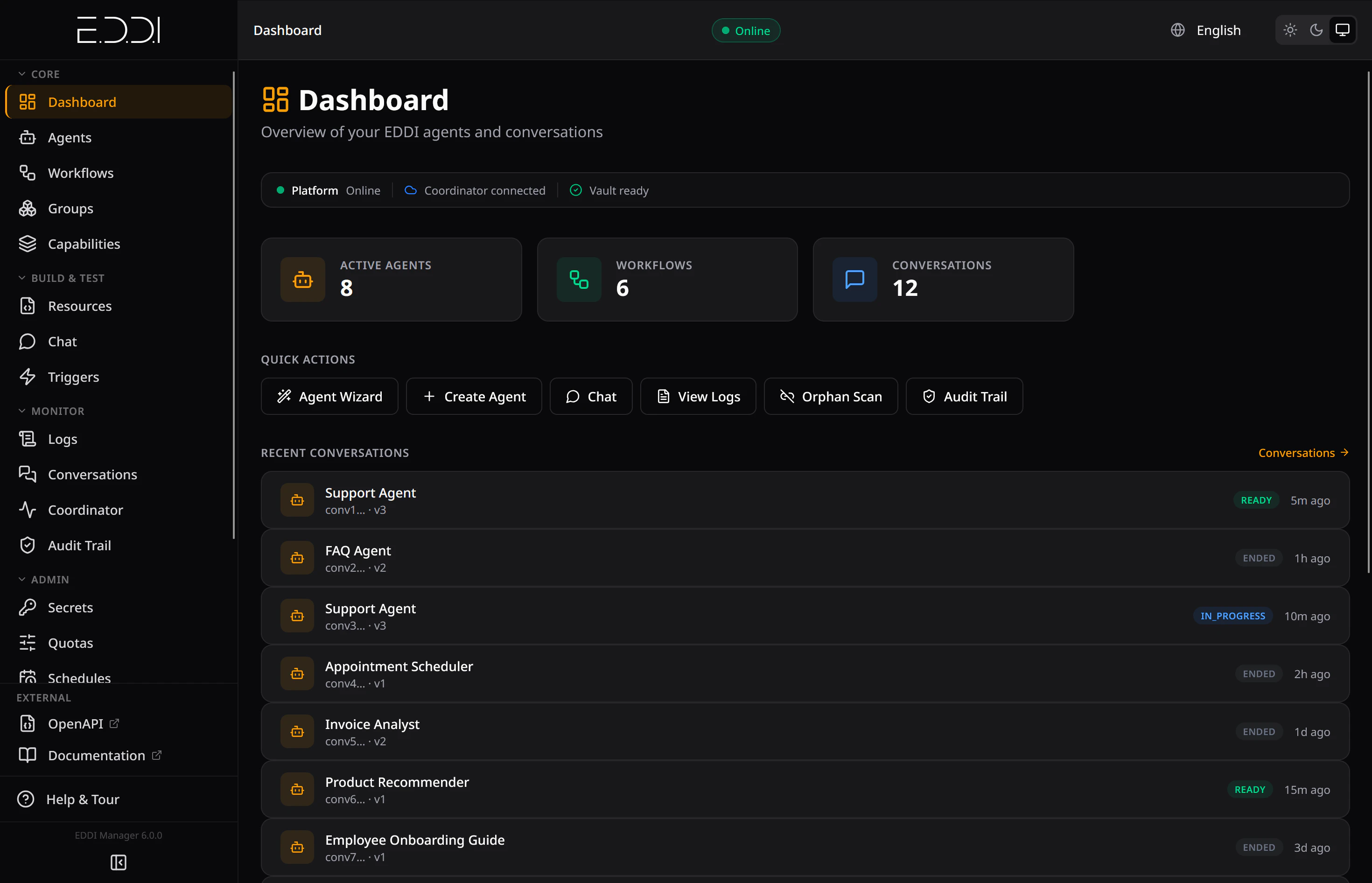Open the Conversations link above recent list
Image resolution: width=1372 pixels, height=883 pixels.
1303,452
